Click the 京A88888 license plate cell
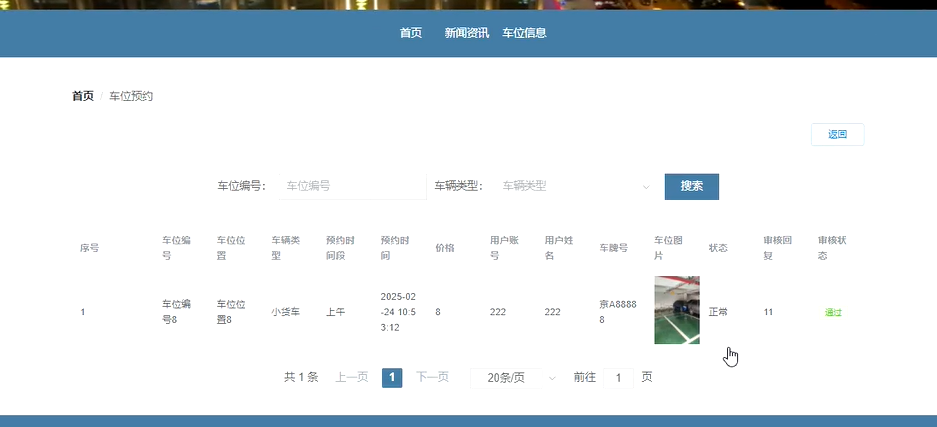 [618, 312]
